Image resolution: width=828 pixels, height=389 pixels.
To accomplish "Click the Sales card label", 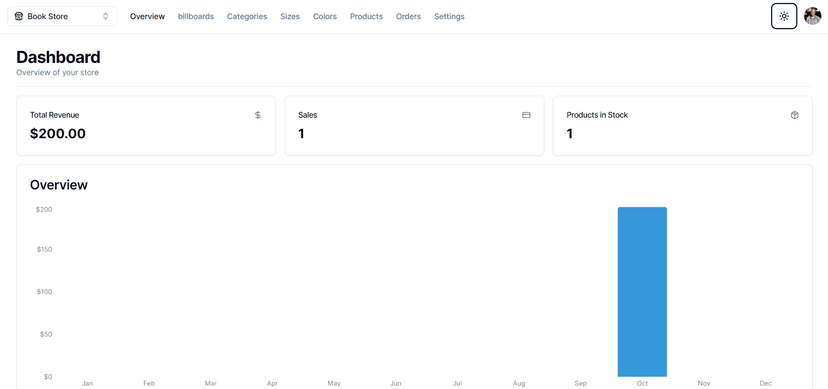I will coord(308,115).
